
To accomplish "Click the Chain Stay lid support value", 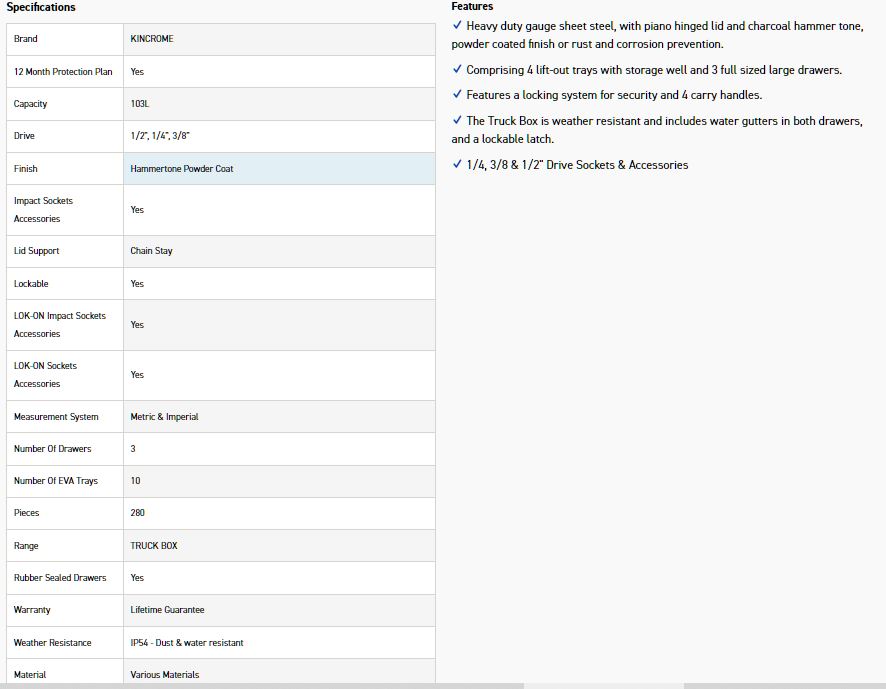I will [x=151, y=251].
